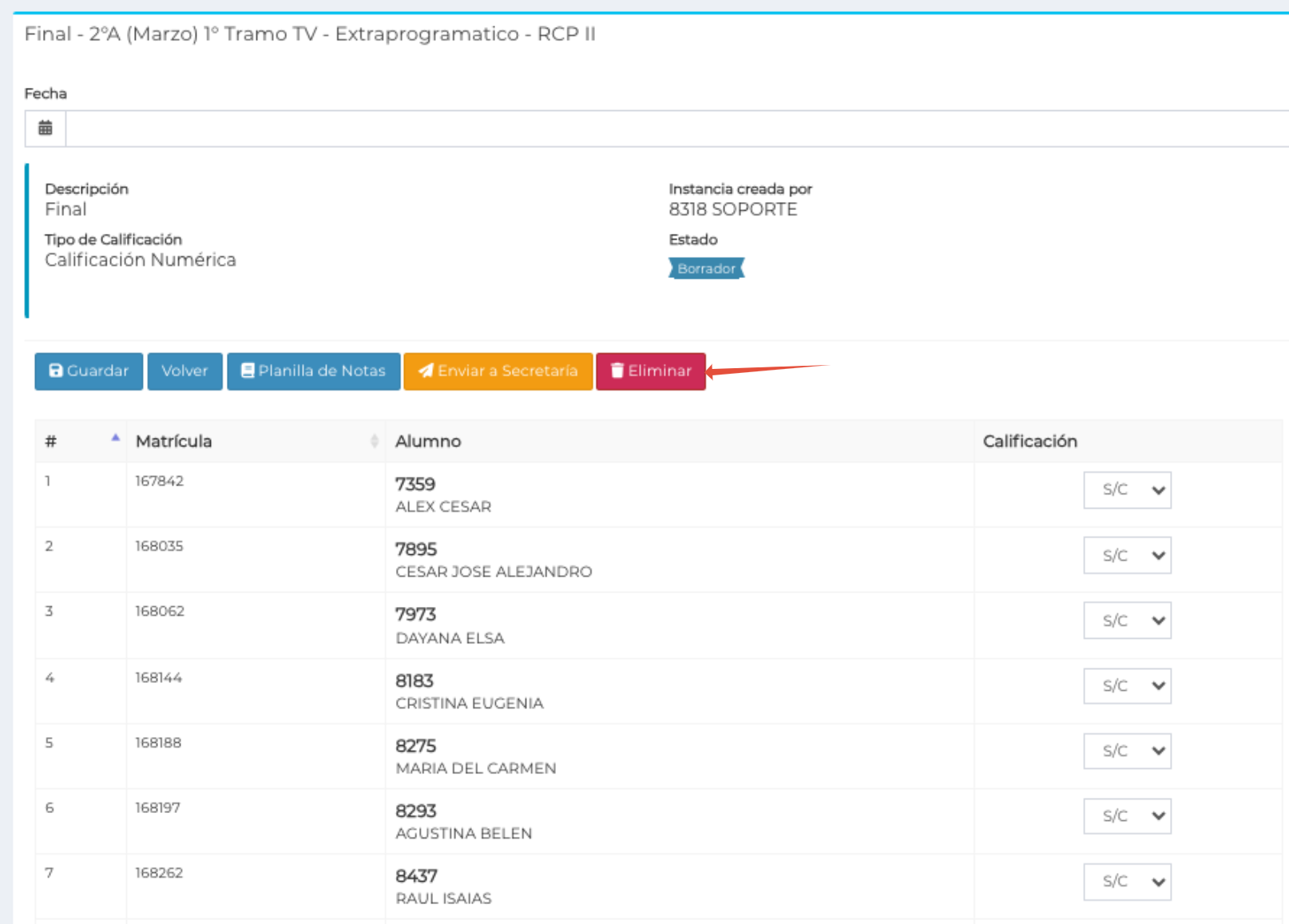Click the Borrador status badge
Image resolution: width=1289 pixels, height=924 pixels.
pos(706,268)
